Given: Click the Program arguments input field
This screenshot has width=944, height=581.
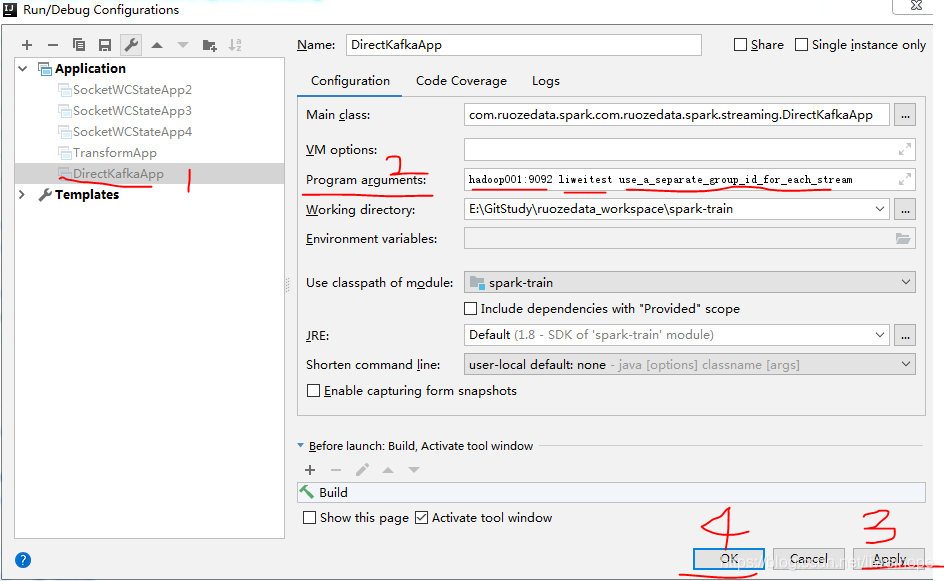Looking at the screenshot, I should (x=690, y=179).
